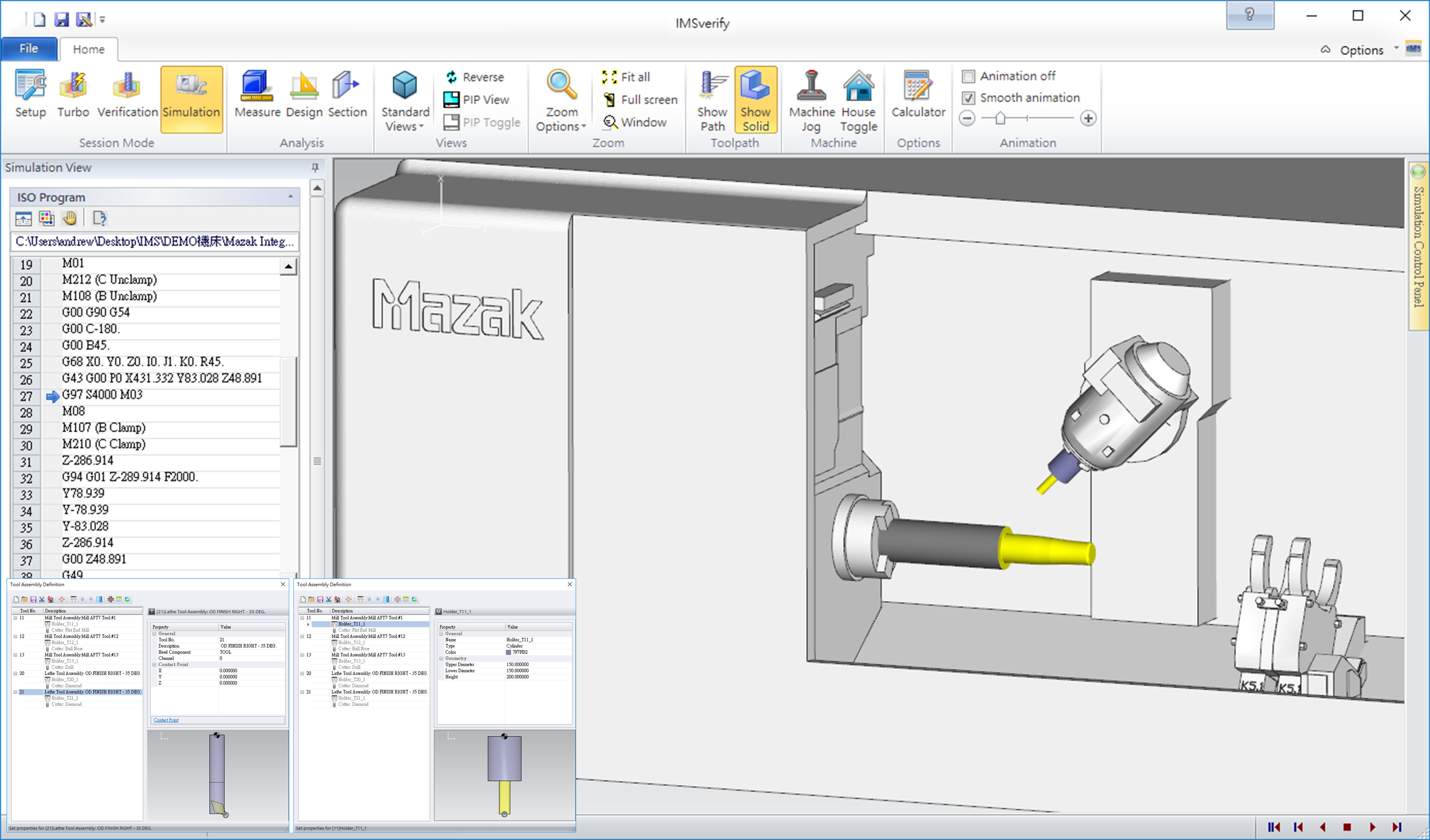The height and width of the screenshot is (840, 1430).
Task: Collapse the General group in left property grid
Action: pos(154,634)
